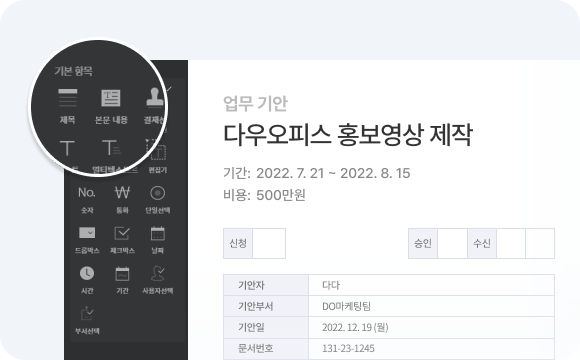Click the 신청 approval label cell
The width and height of the screenshot is (580, 360).
(x=238, y=243)
